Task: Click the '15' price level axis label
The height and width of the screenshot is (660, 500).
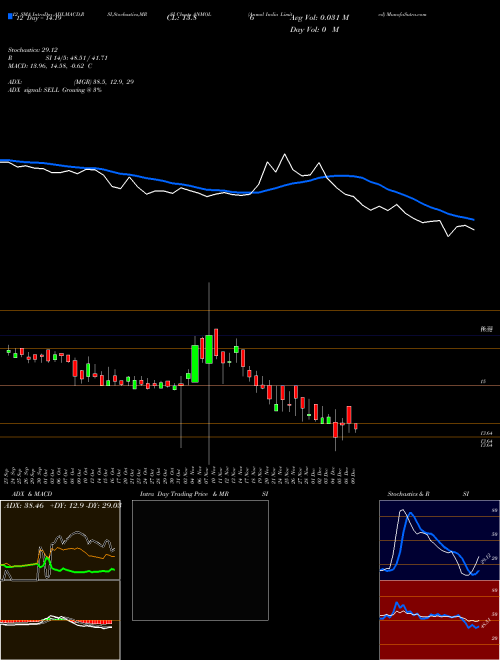Action: pyautogui.click(x=484, y=381)
